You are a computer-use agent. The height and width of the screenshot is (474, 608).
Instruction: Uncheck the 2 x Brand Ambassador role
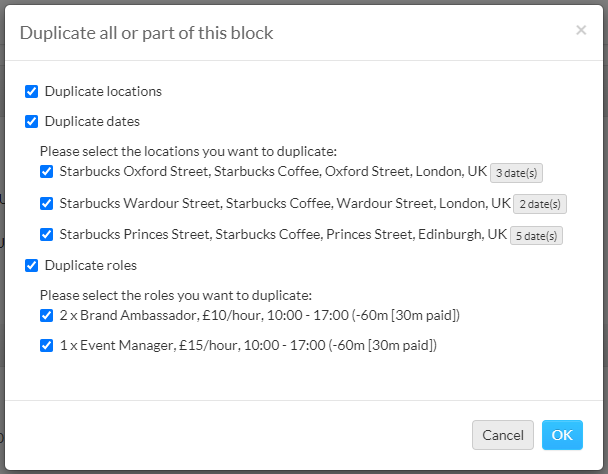tap(47, 315)
